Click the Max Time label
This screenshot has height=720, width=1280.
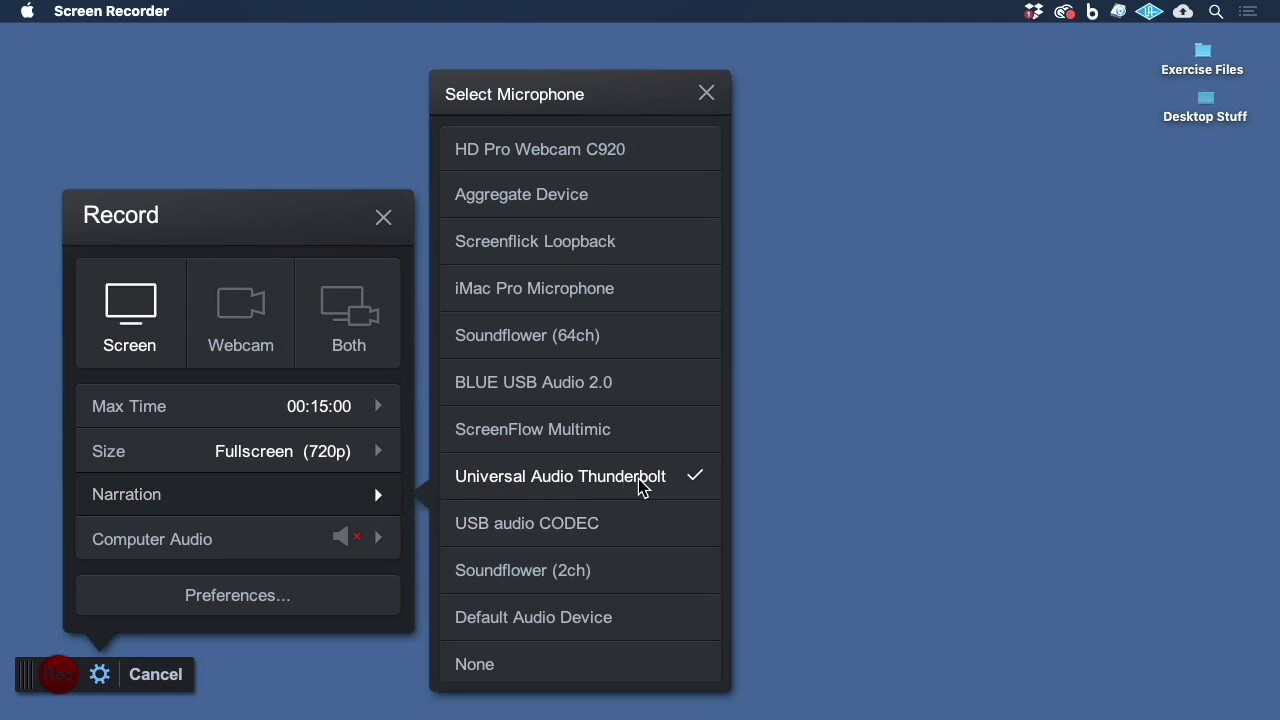click(x=129, y=406)
